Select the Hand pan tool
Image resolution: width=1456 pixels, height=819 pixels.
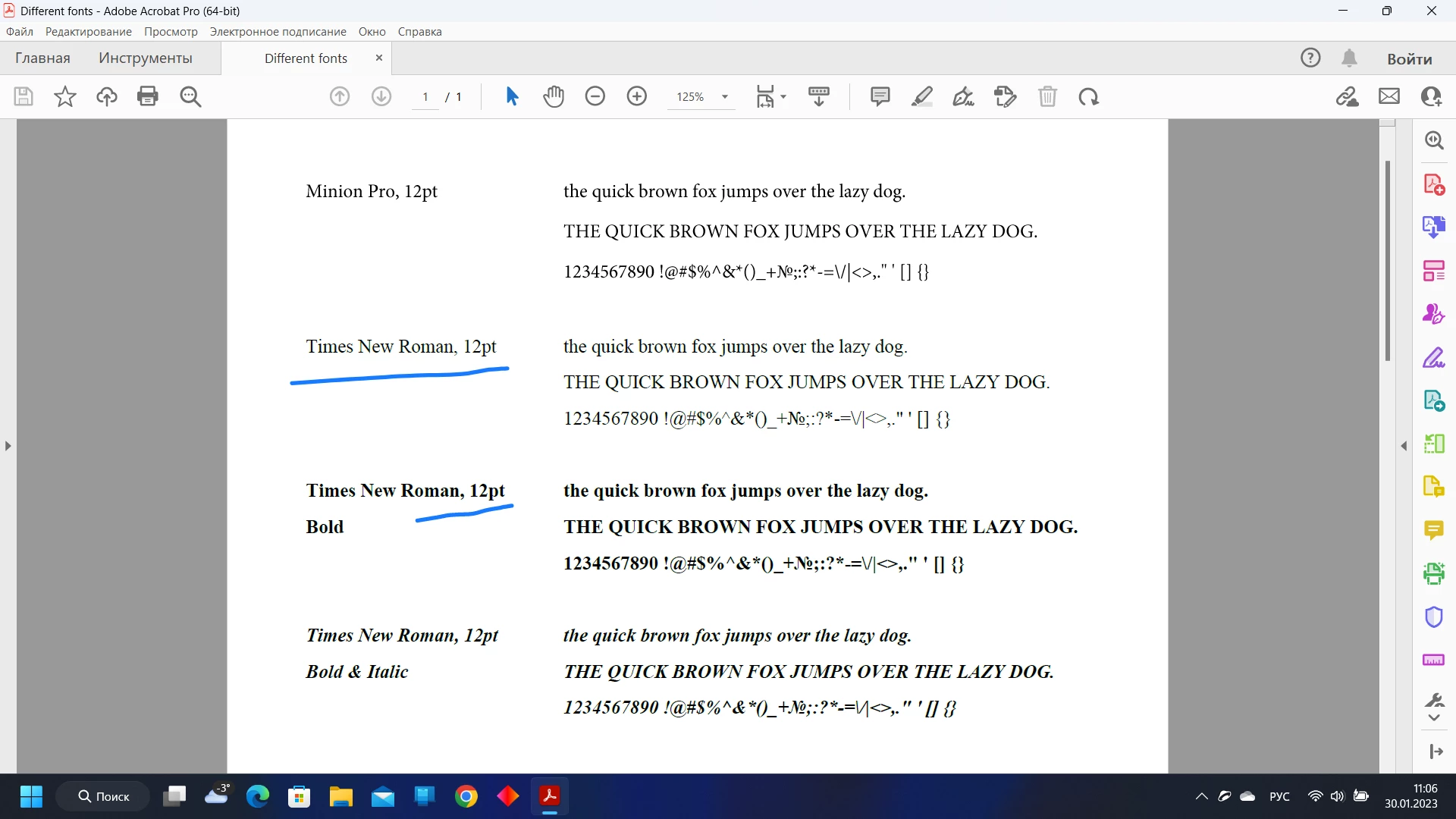tap(554, 96)
